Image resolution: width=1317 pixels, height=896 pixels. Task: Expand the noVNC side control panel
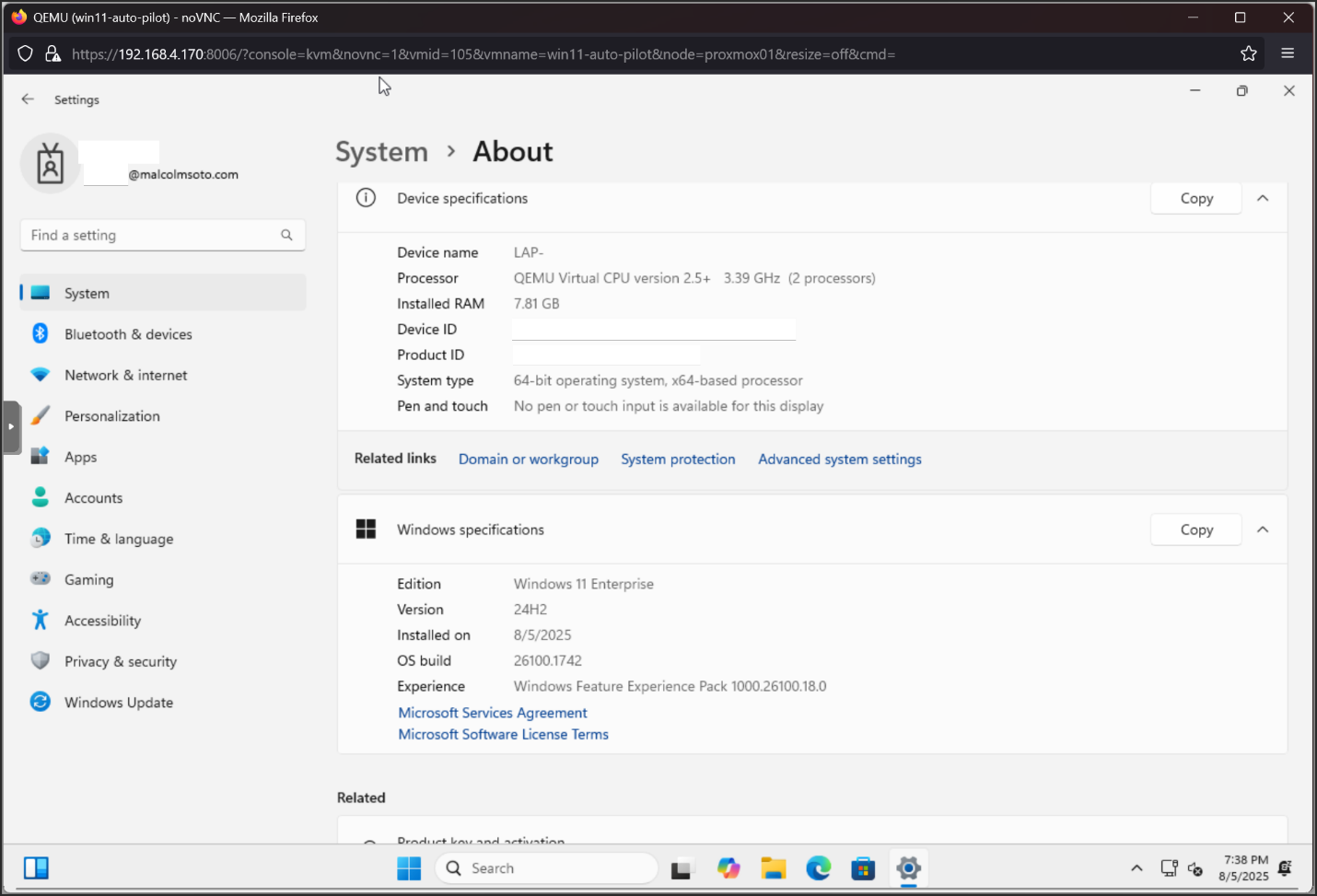(11, 427)
